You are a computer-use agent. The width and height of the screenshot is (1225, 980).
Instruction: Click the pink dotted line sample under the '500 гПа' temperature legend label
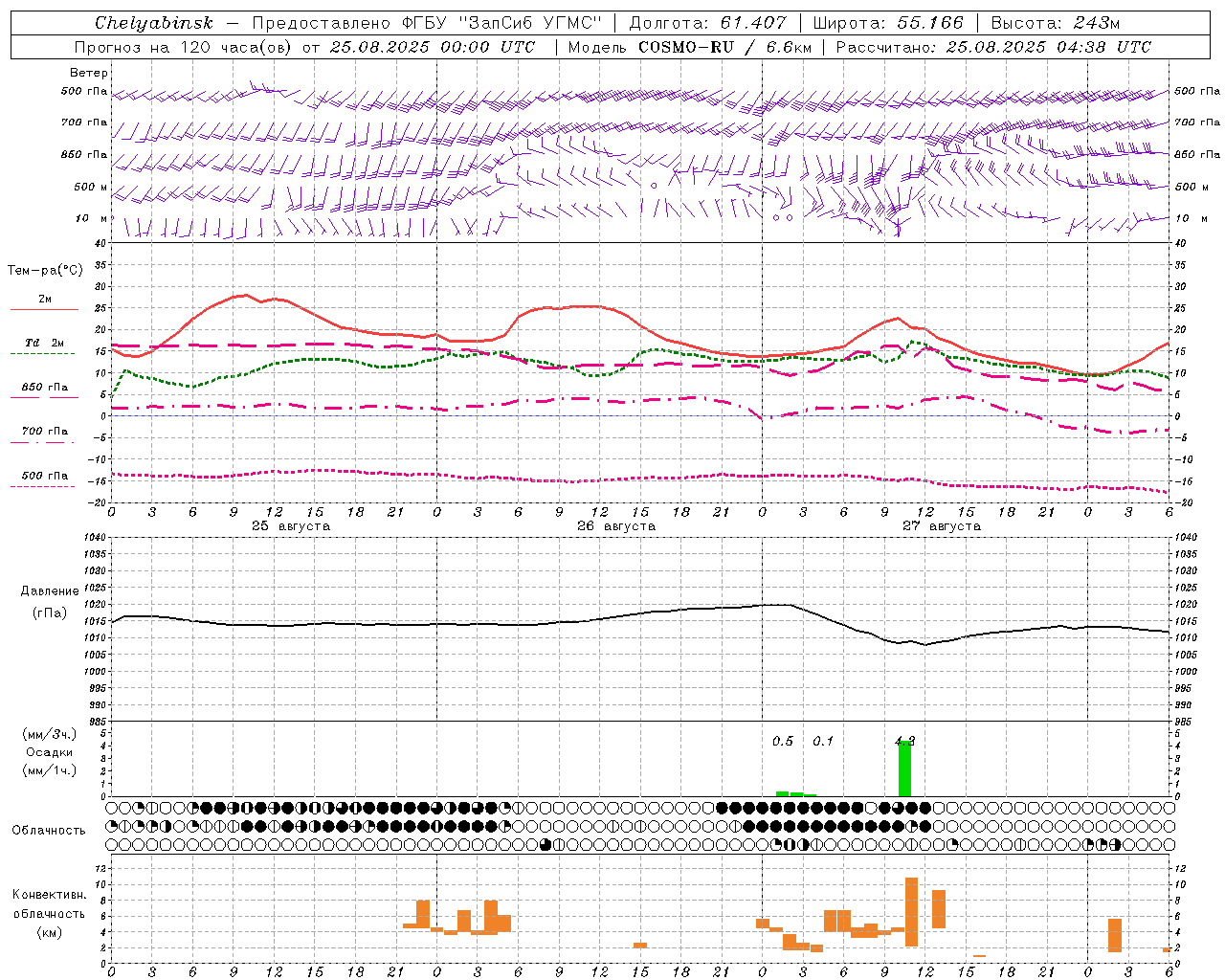point(43,486)
